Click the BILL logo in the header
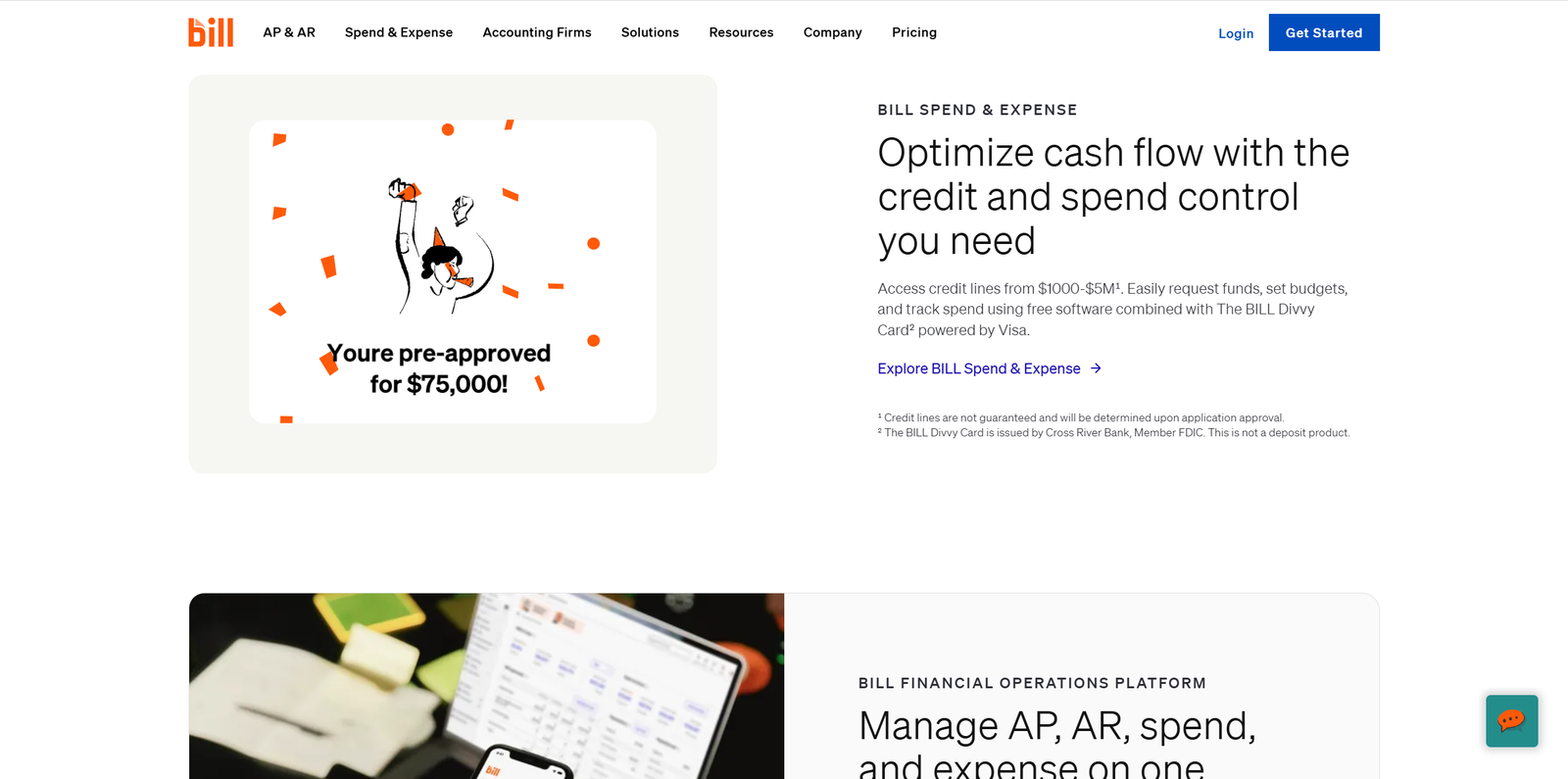Screen dimensions: 1568x779 click(x=211, y=32)
